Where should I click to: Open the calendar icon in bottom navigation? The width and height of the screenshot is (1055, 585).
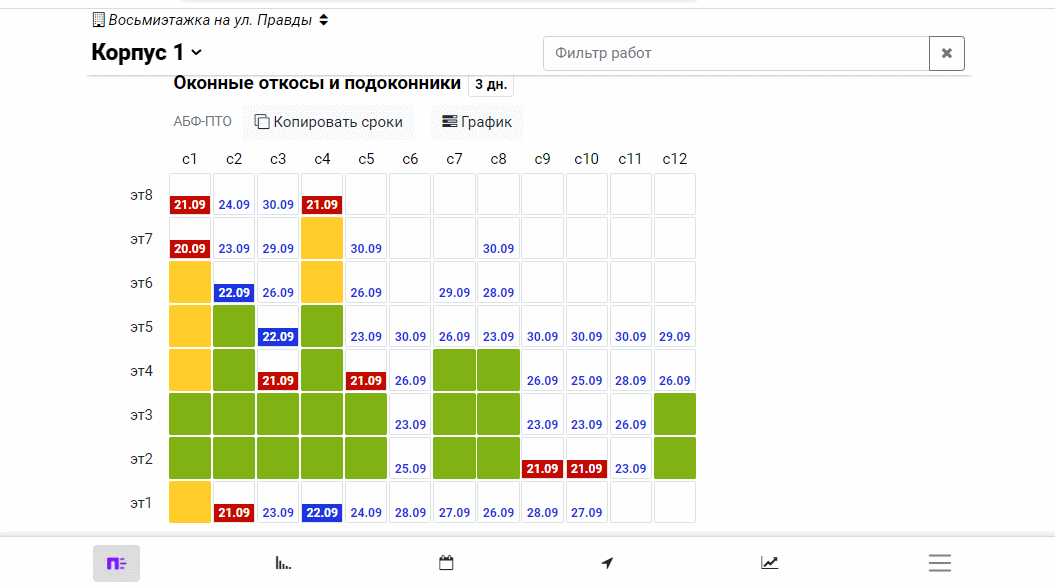[x=446, y=563]
